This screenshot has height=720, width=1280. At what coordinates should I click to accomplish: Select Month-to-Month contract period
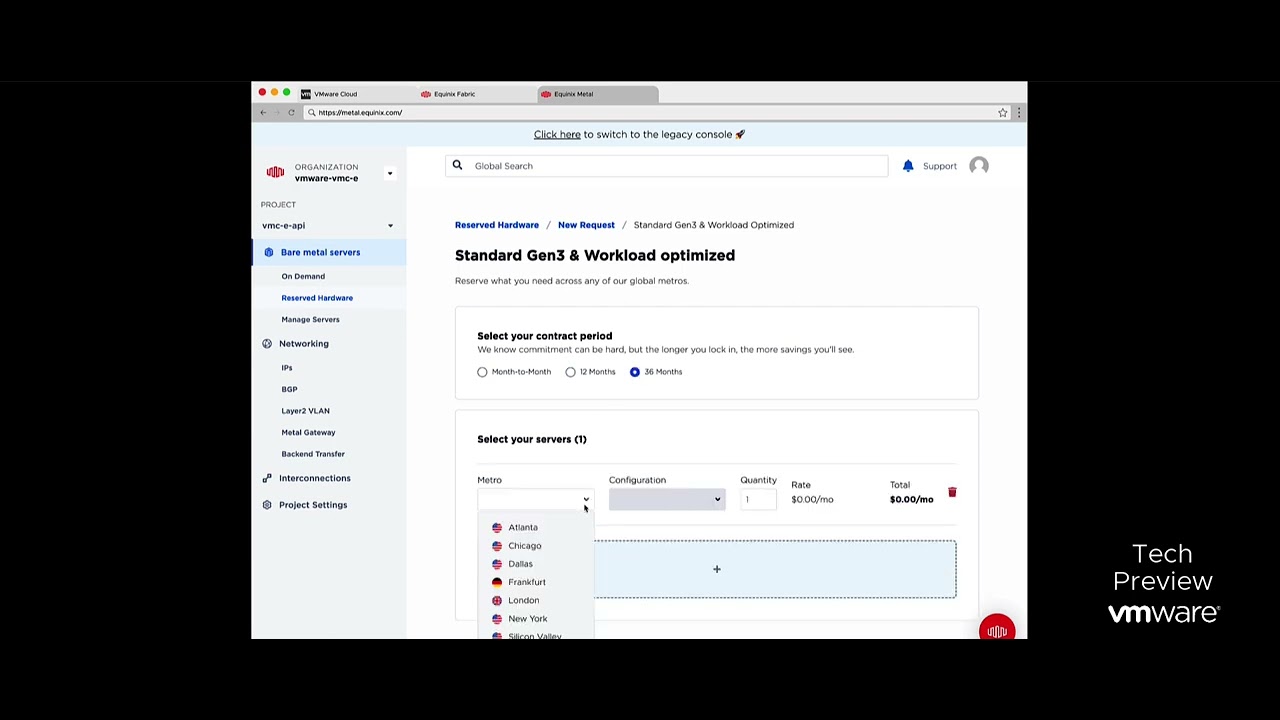(482, 372)
